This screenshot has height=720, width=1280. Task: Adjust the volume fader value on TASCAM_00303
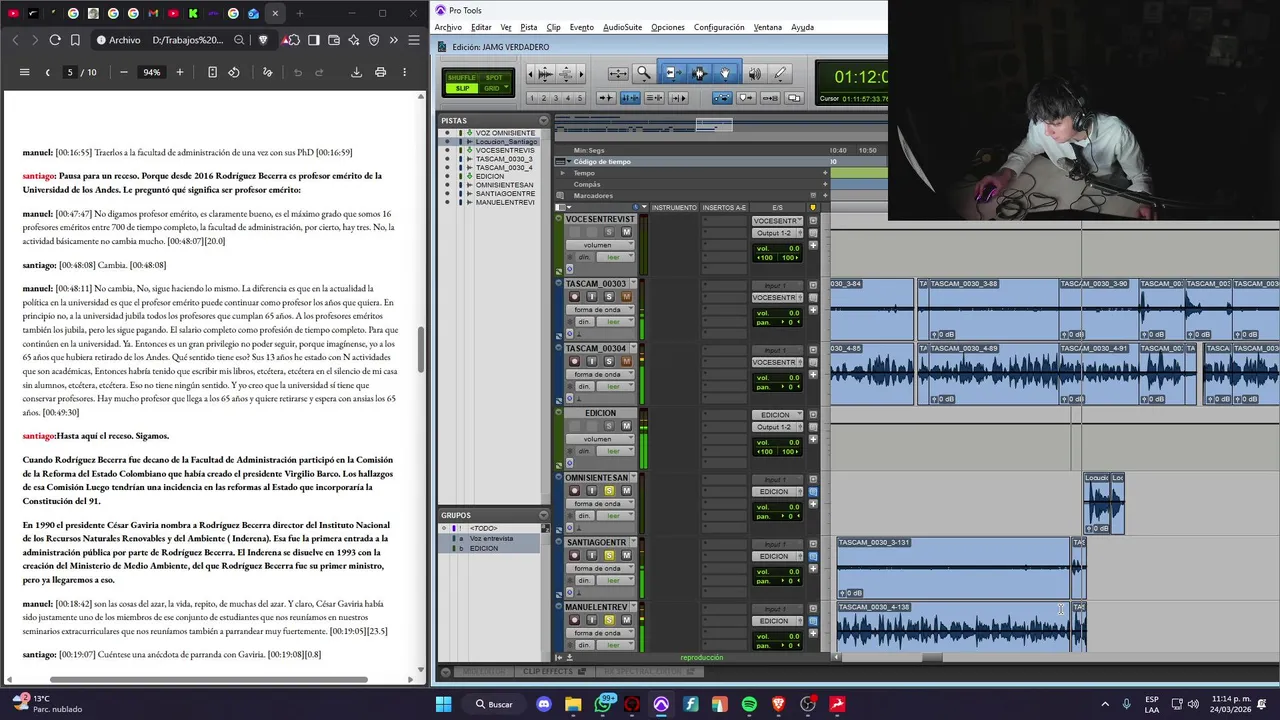777,313
